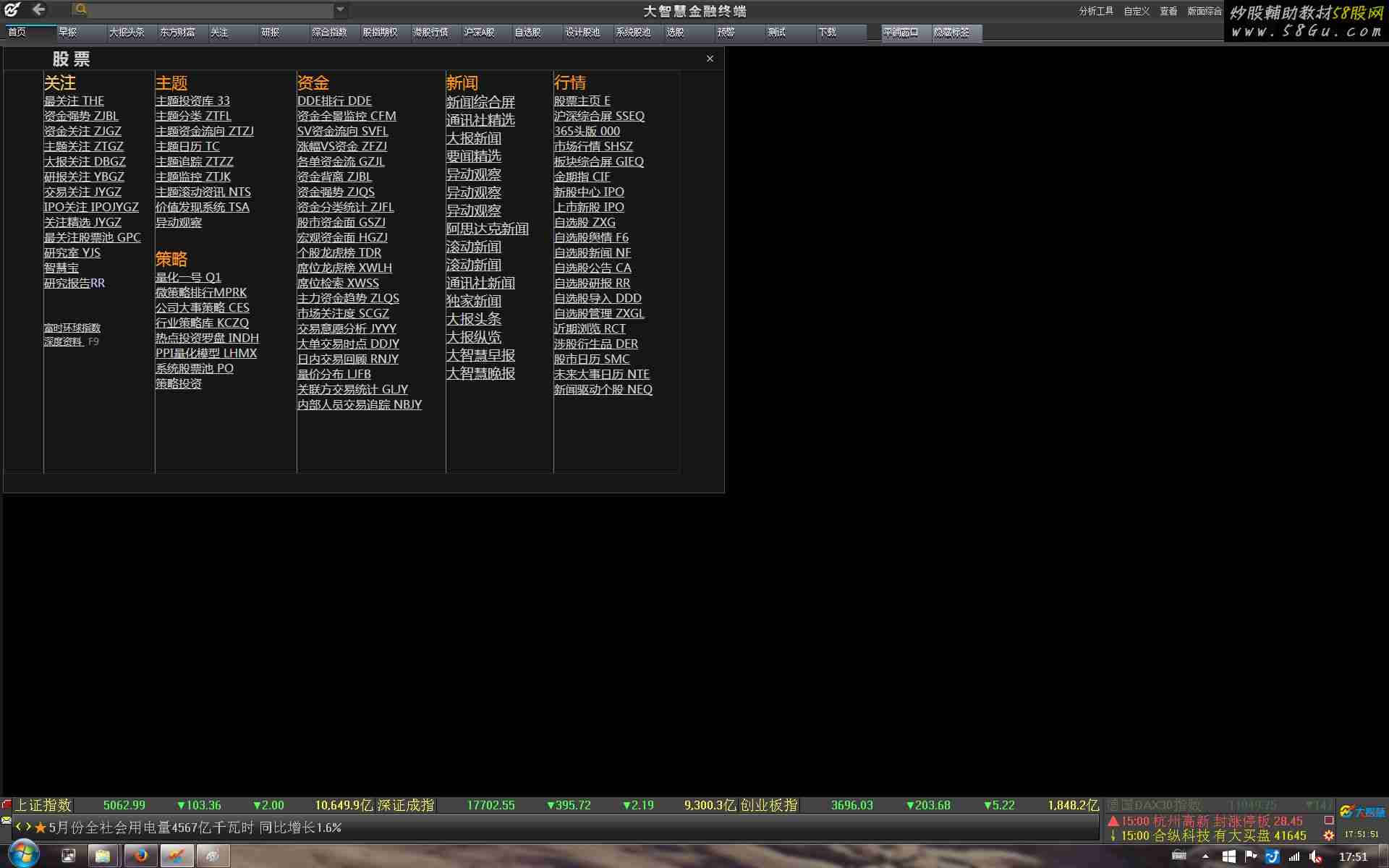The width and height of the screenshot is (1389, 868).
Task: Open 主力资金趋势 ZLQS link
Action: [x=348, y=298]
